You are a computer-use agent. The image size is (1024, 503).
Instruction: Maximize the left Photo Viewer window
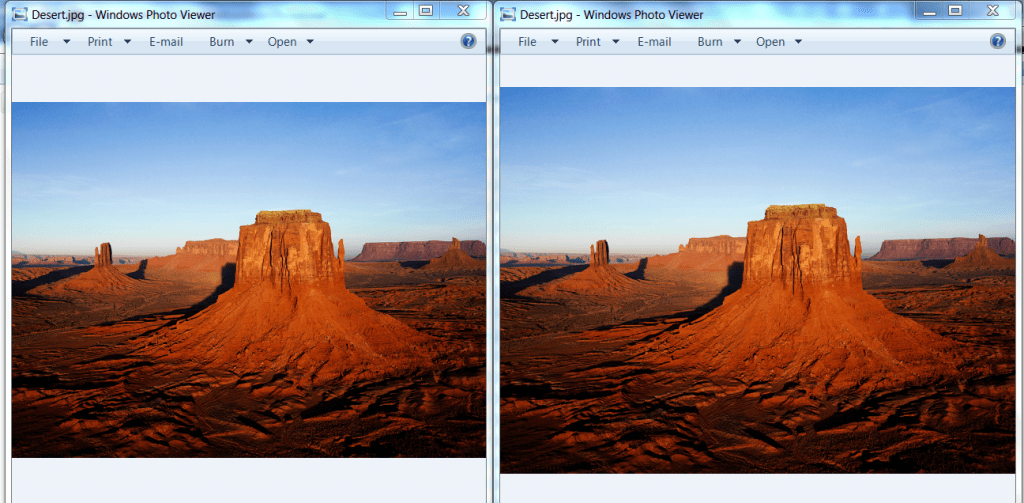(x=426, y=11)
